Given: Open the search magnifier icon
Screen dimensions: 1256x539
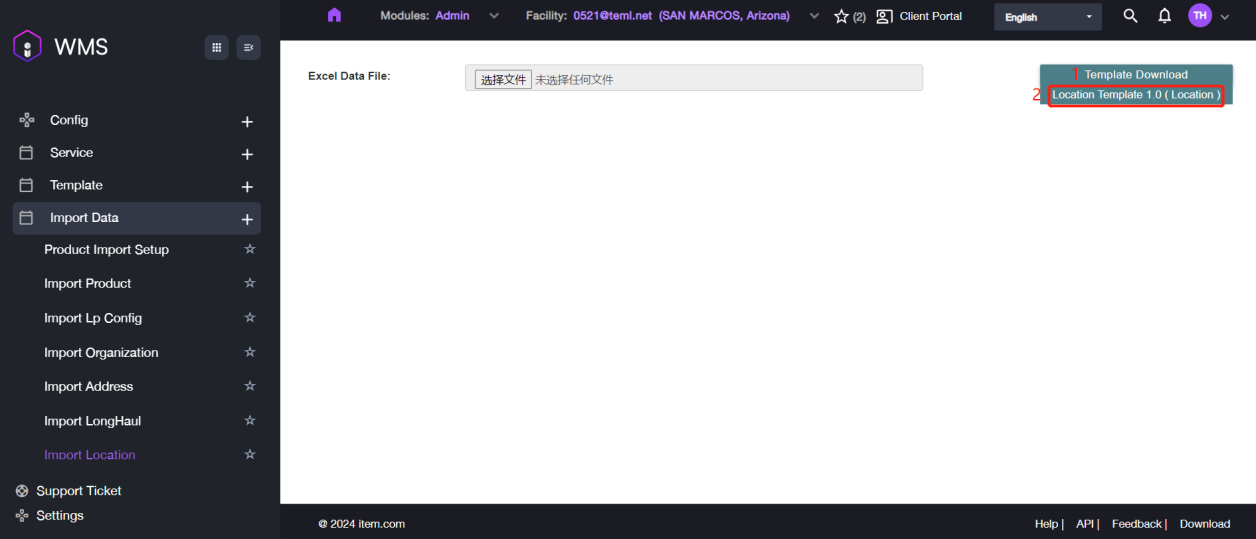Looking at the screenshot, I should [1130, 16].
